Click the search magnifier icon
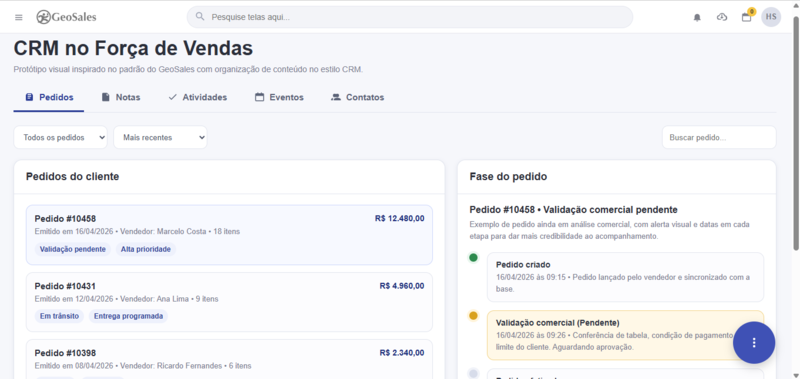Screen dimensions: 800x379 [201, 17]
